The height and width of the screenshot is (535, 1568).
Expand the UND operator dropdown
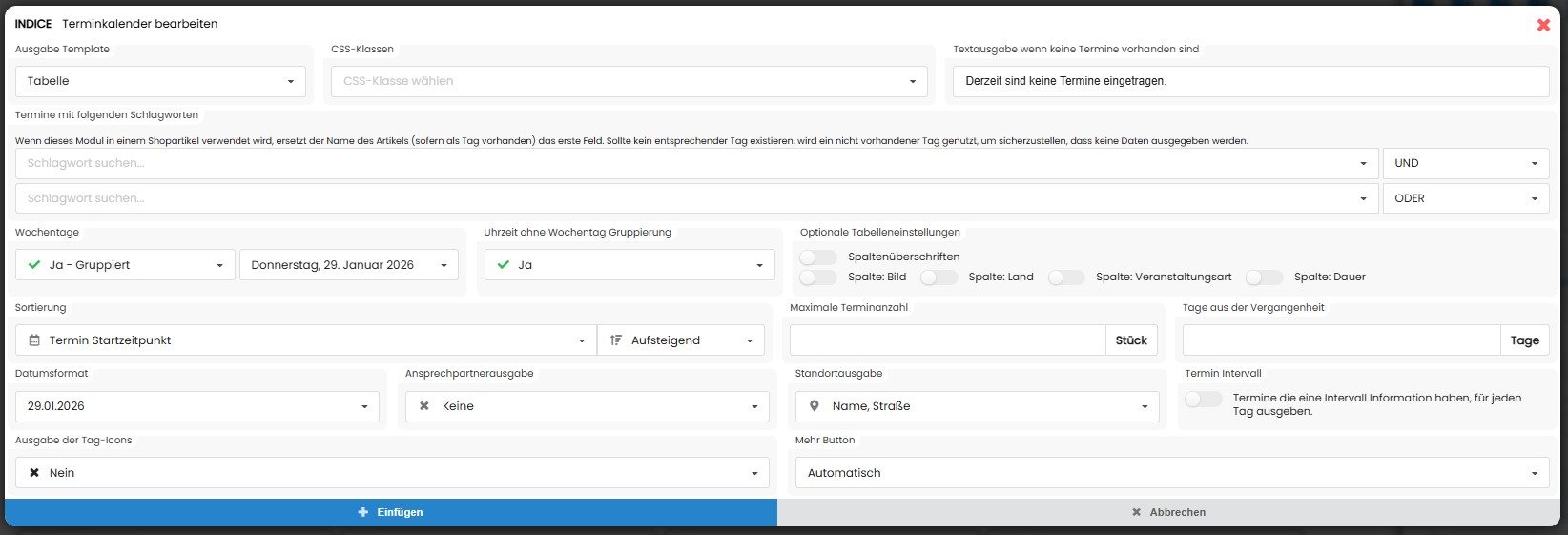click(x=1465, y=164)
